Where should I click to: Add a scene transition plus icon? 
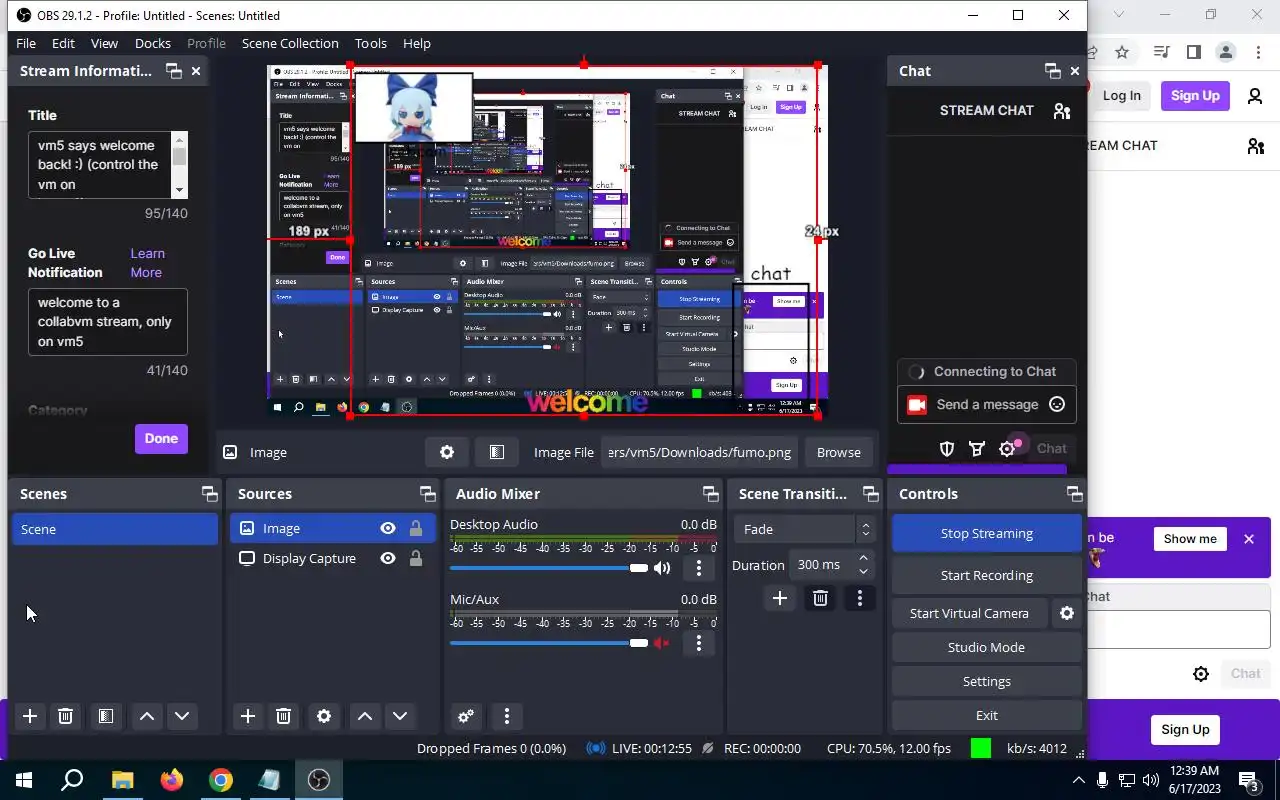[x=780, y=598]
